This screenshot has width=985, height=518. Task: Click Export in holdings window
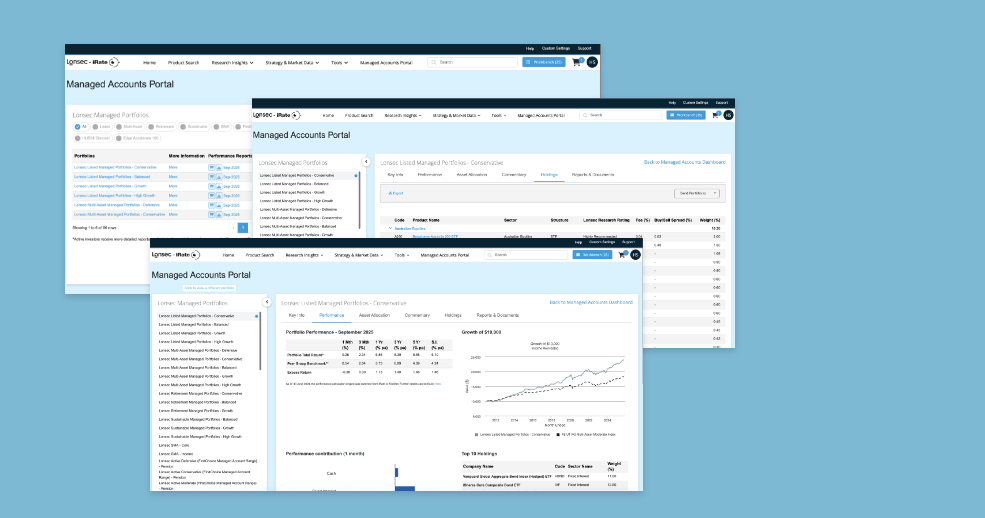tap(396, 193)
